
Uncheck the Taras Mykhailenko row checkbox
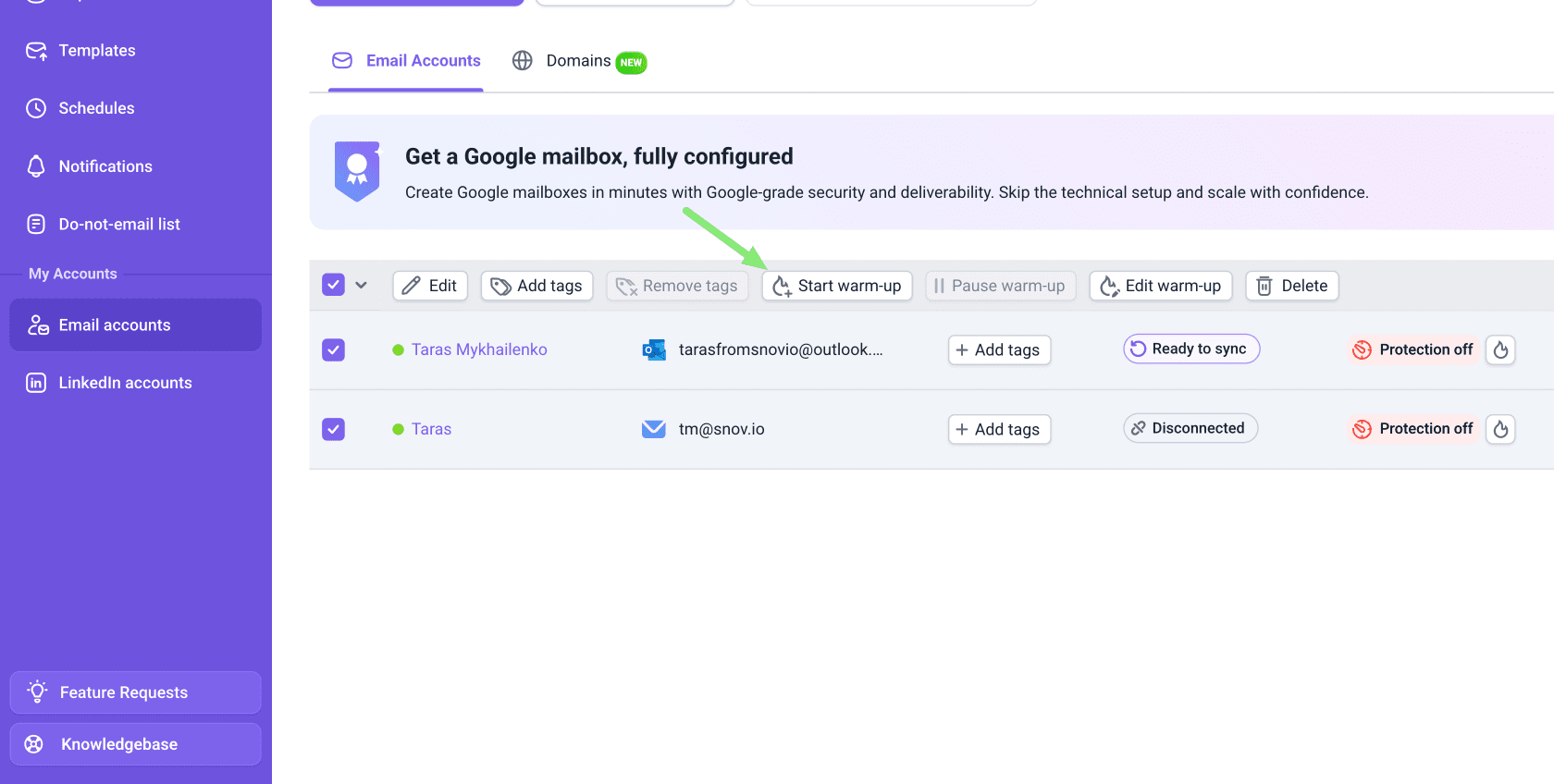pos(333,349)
